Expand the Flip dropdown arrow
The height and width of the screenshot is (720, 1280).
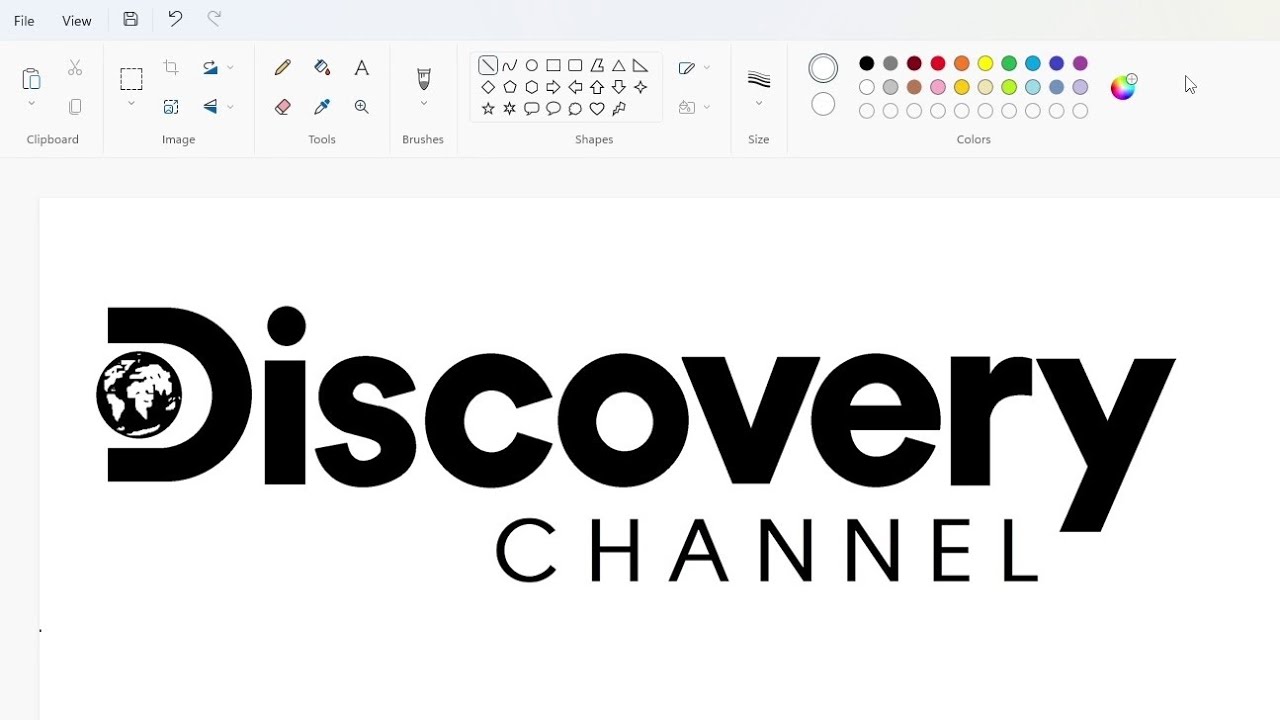click(x=230, y=106)
